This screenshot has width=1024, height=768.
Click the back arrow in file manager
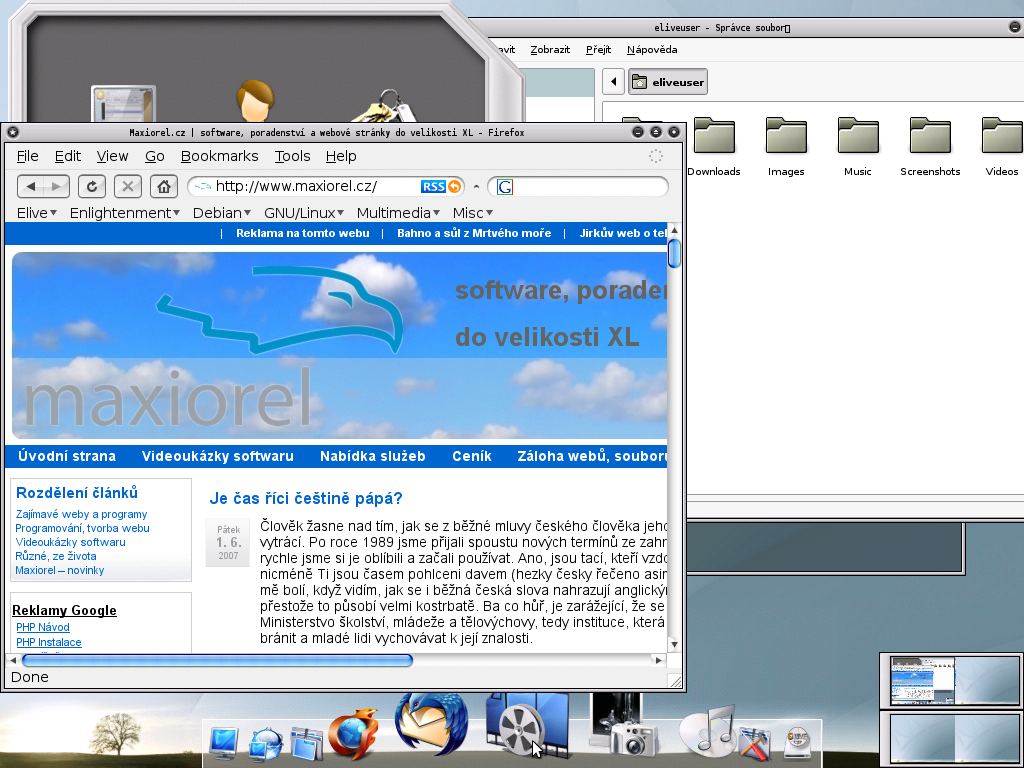tap(613, 82)
